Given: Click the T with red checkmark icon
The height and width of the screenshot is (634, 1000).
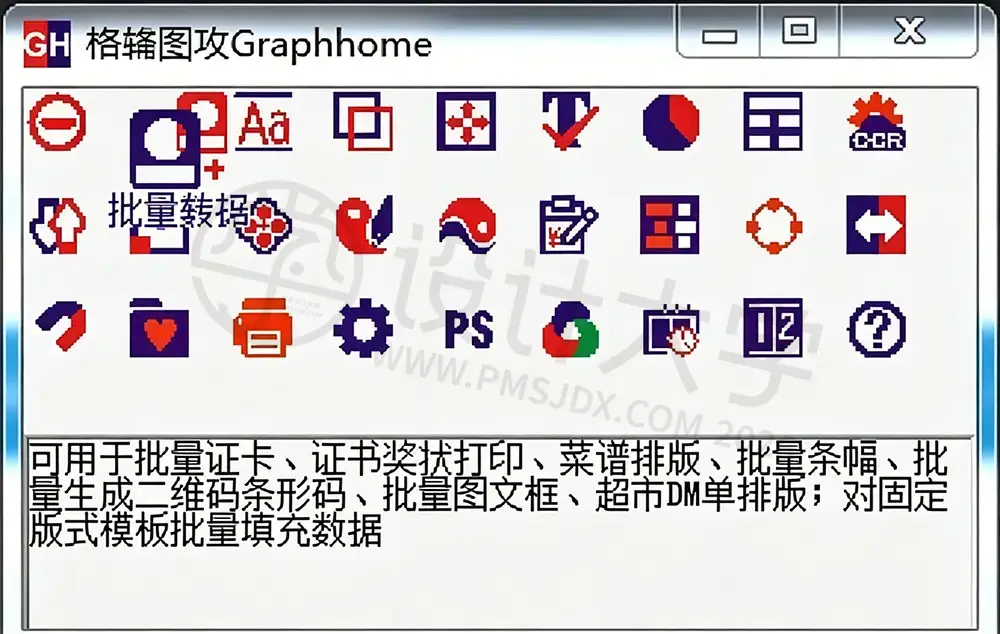Looking at the screenshot, I should (570, 121).
